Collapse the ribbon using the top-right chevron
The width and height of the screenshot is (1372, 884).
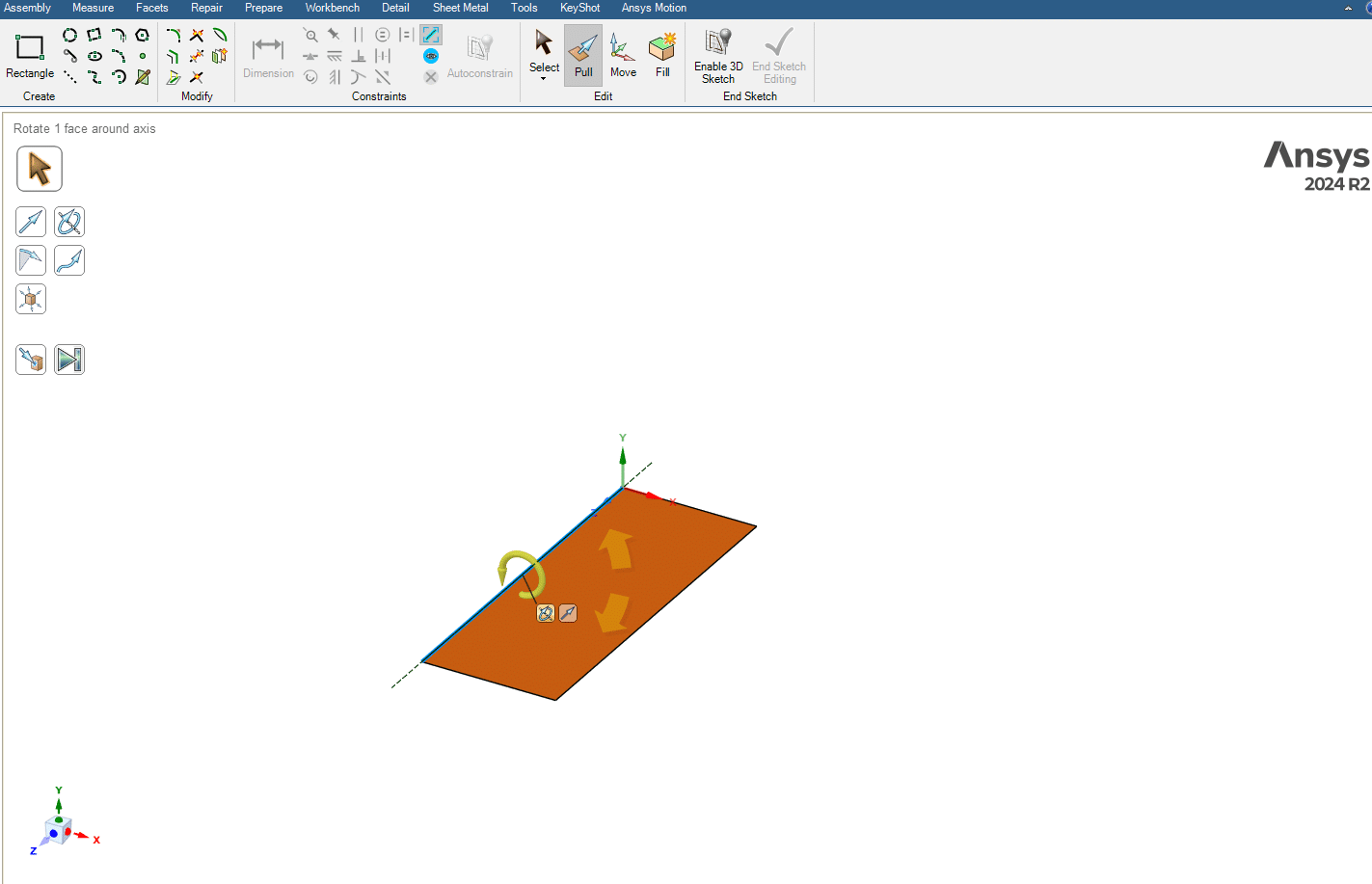click(x=1348, y=8)
